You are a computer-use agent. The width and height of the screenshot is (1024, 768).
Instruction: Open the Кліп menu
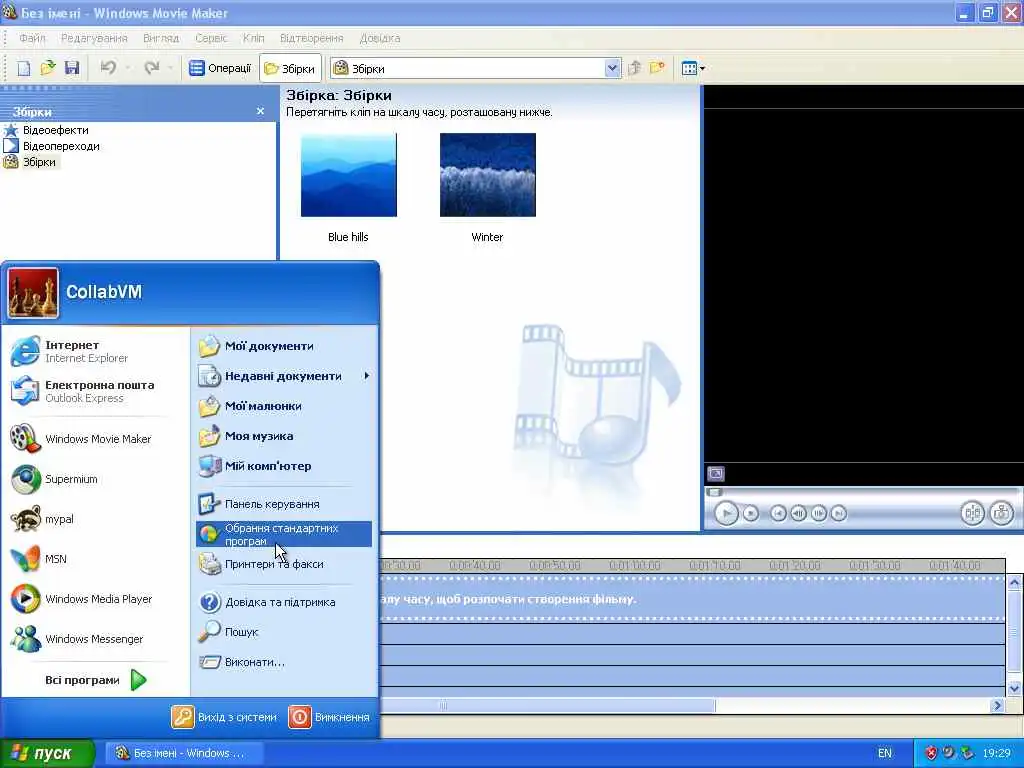pos(253,38)
